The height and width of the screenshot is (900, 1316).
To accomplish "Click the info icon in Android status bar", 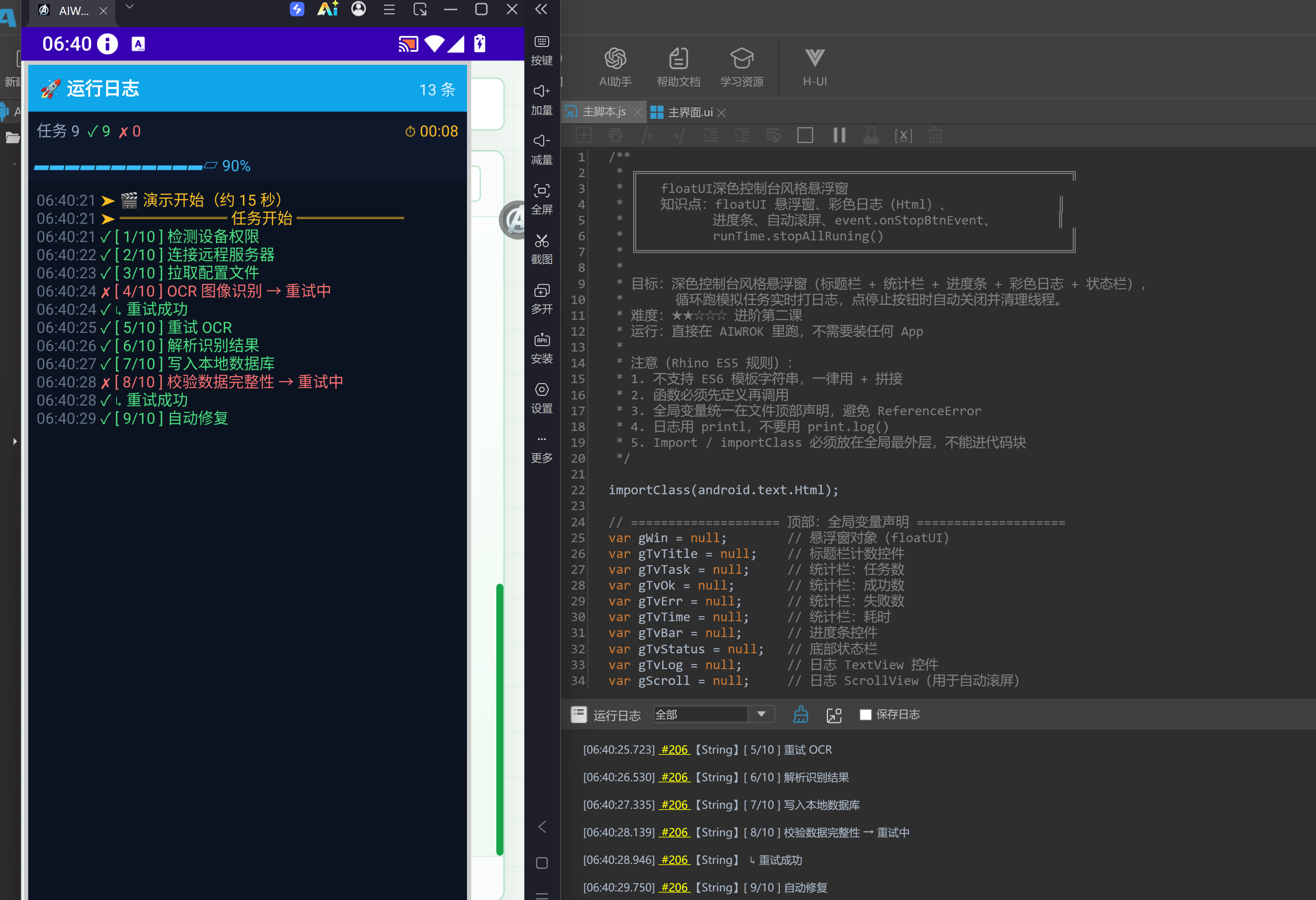I will 107,44.
